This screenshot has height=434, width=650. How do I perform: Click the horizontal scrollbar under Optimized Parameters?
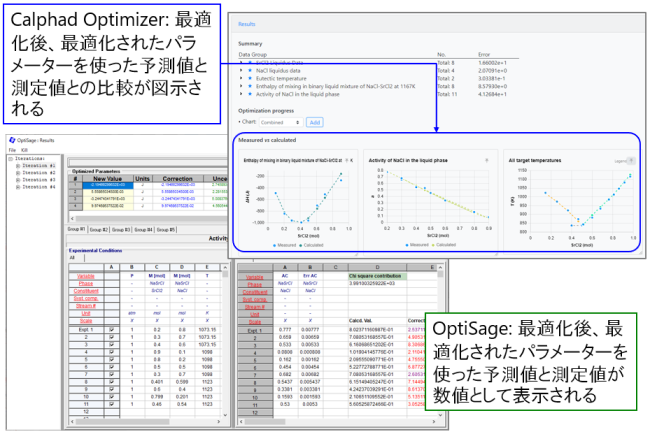coord(151,218)
